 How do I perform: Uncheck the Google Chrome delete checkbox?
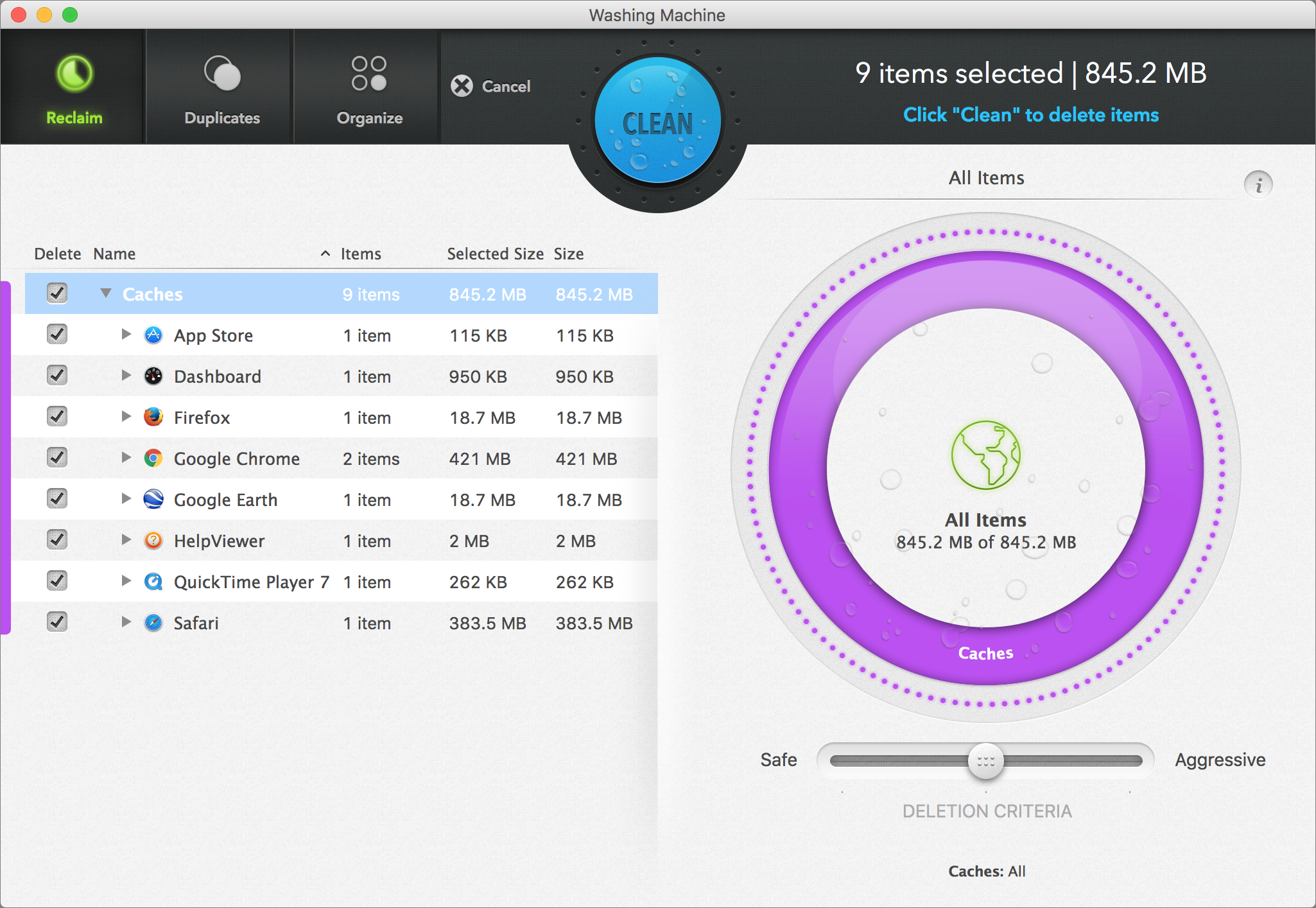(x=57, y=458)
